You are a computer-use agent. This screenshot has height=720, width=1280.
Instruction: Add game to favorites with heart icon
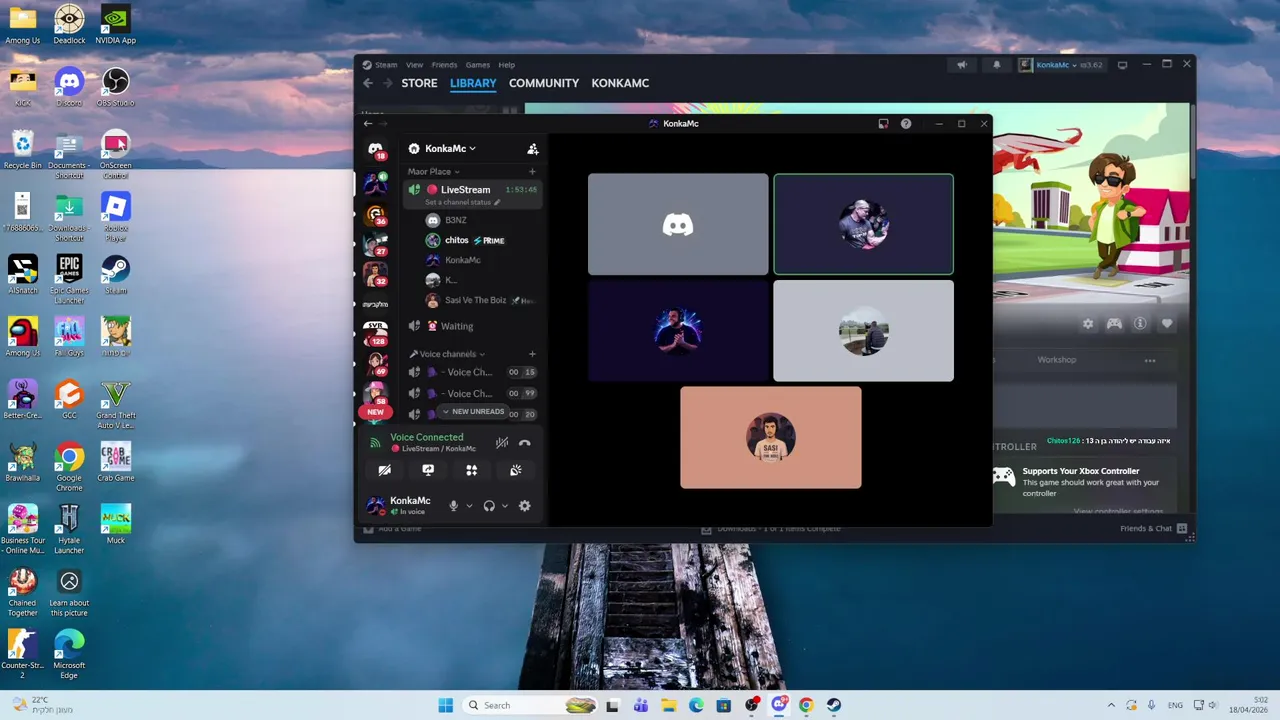(x=1166, y=324)
